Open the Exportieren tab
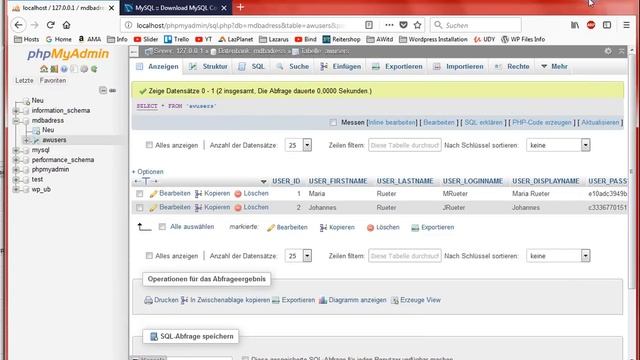This screenshot has height=360, width=640. pyautogui.click(x=397, y=66)
